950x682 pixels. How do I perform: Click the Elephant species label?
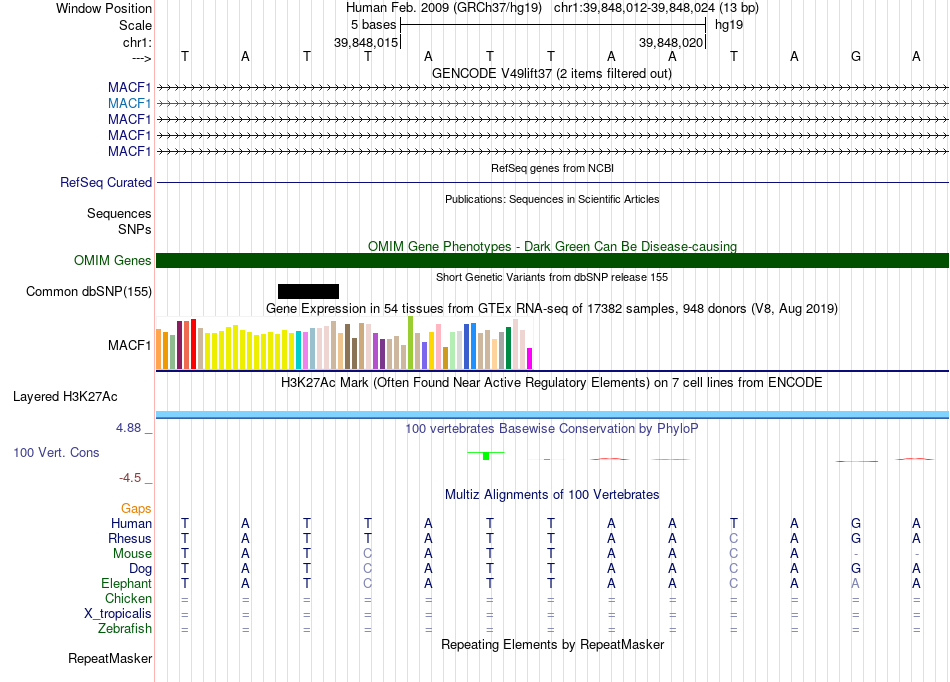click(x=127, y=583)
